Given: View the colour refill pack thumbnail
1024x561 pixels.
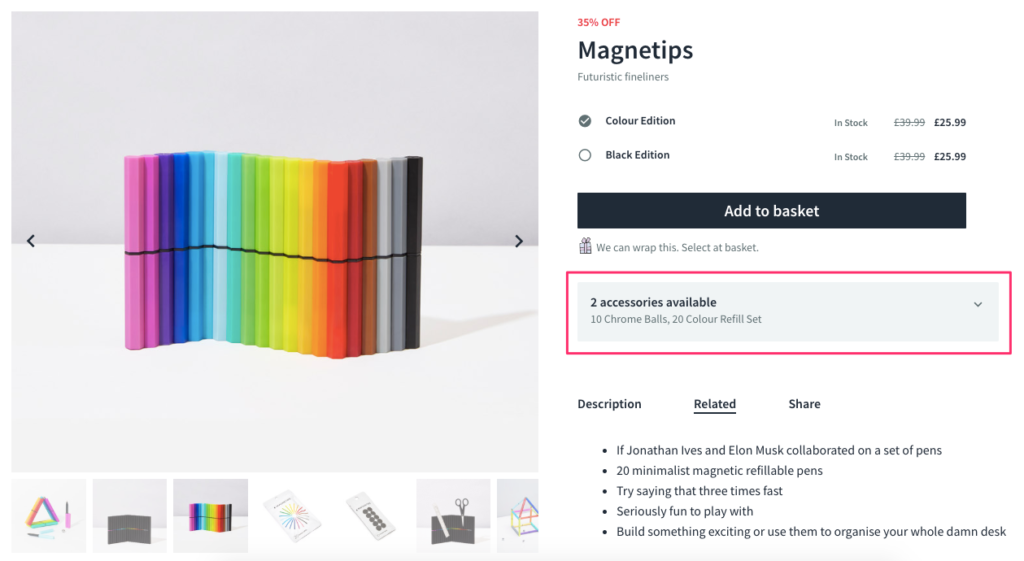Looking at the screenshot, I should point(291,516).
